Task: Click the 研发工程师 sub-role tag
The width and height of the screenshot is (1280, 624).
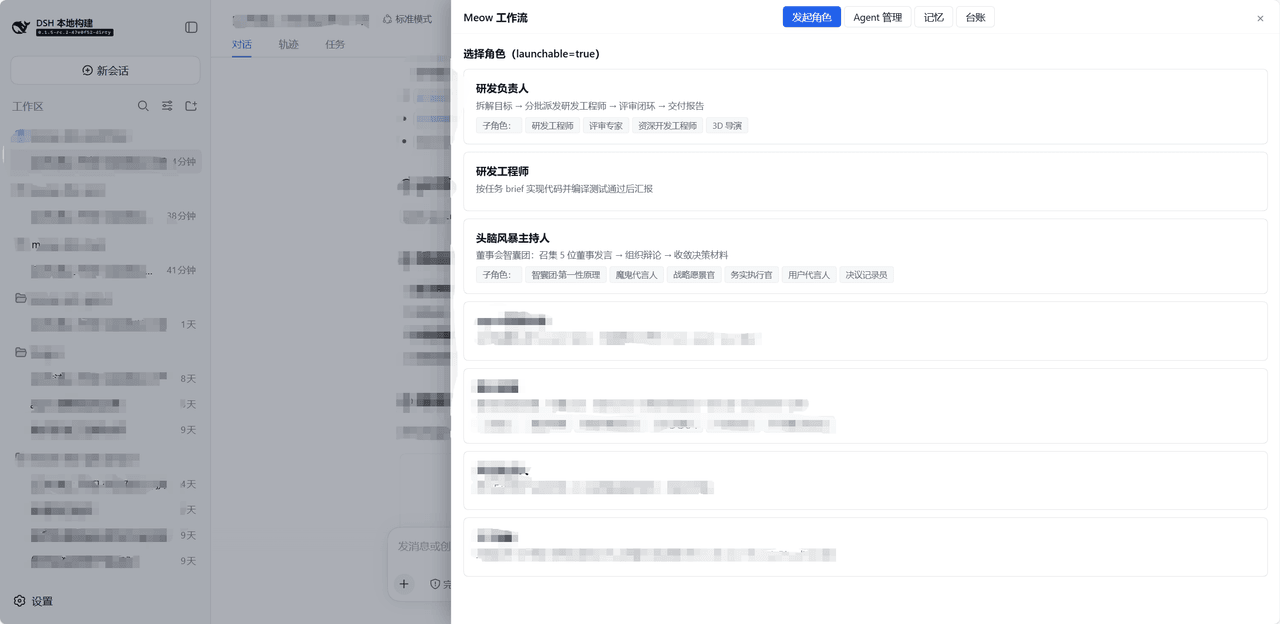Action: [x=552, y=126]
